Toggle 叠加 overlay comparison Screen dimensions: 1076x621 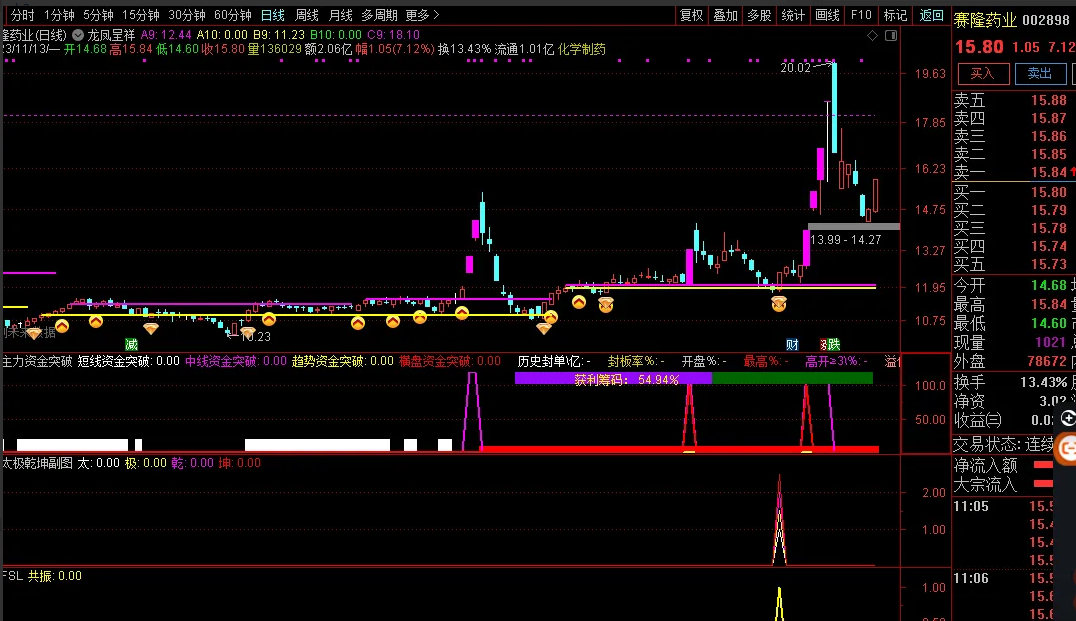725,15
